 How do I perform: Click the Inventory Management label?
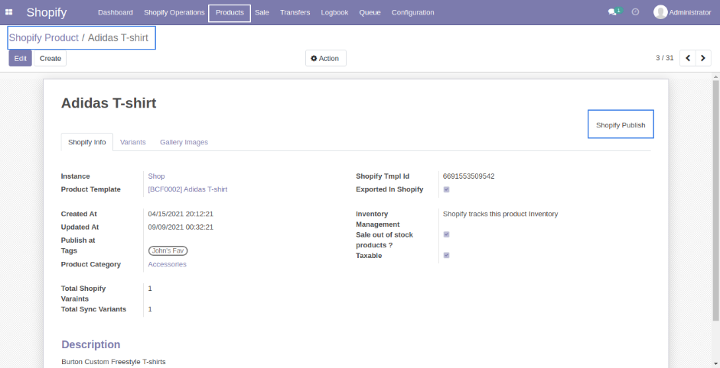[x=377, y=219]
